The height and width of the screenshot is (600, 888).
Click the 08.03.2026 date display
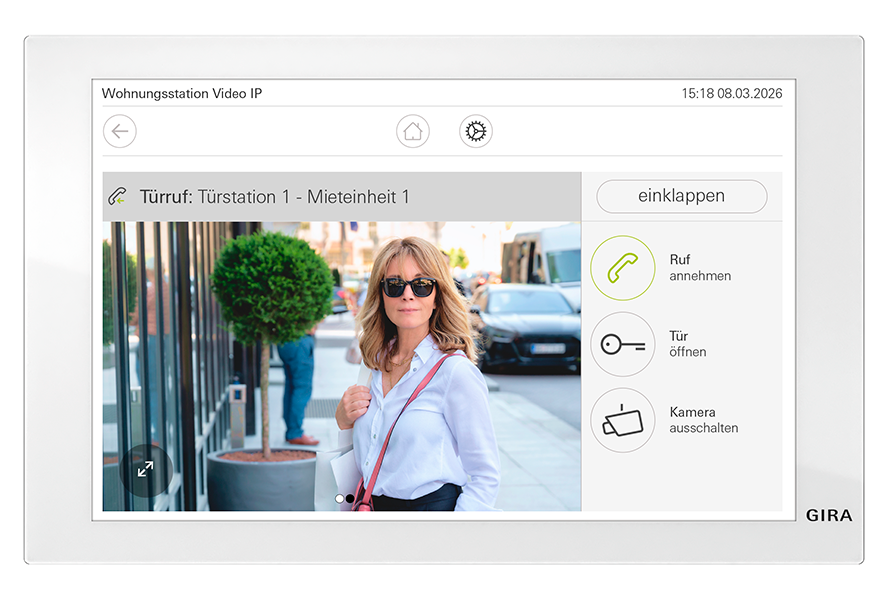click(x=750, y=94)
